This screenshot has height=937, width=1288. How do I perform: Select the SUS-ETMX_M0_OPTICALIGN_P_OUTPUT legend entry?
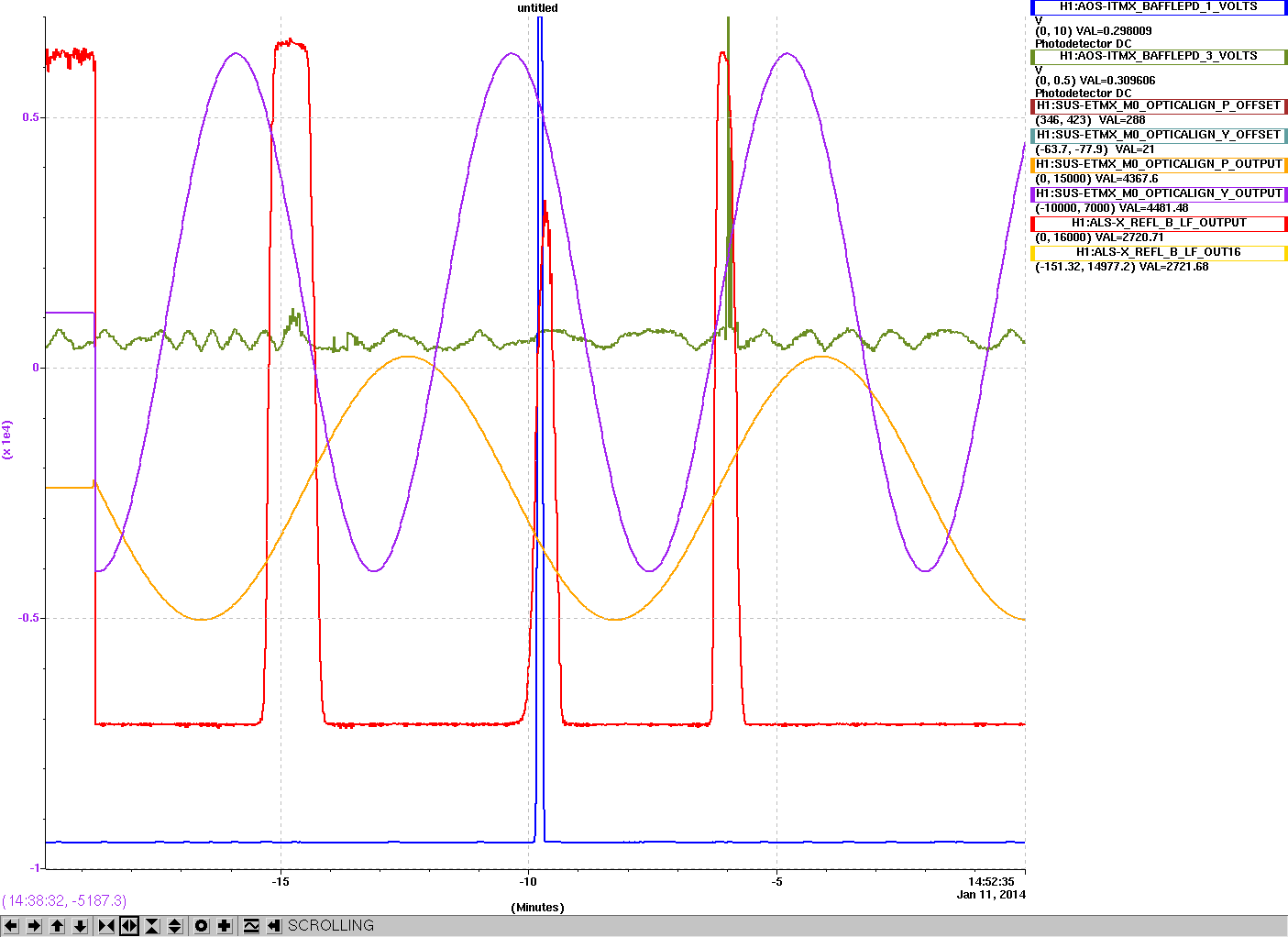point(1159,164)
